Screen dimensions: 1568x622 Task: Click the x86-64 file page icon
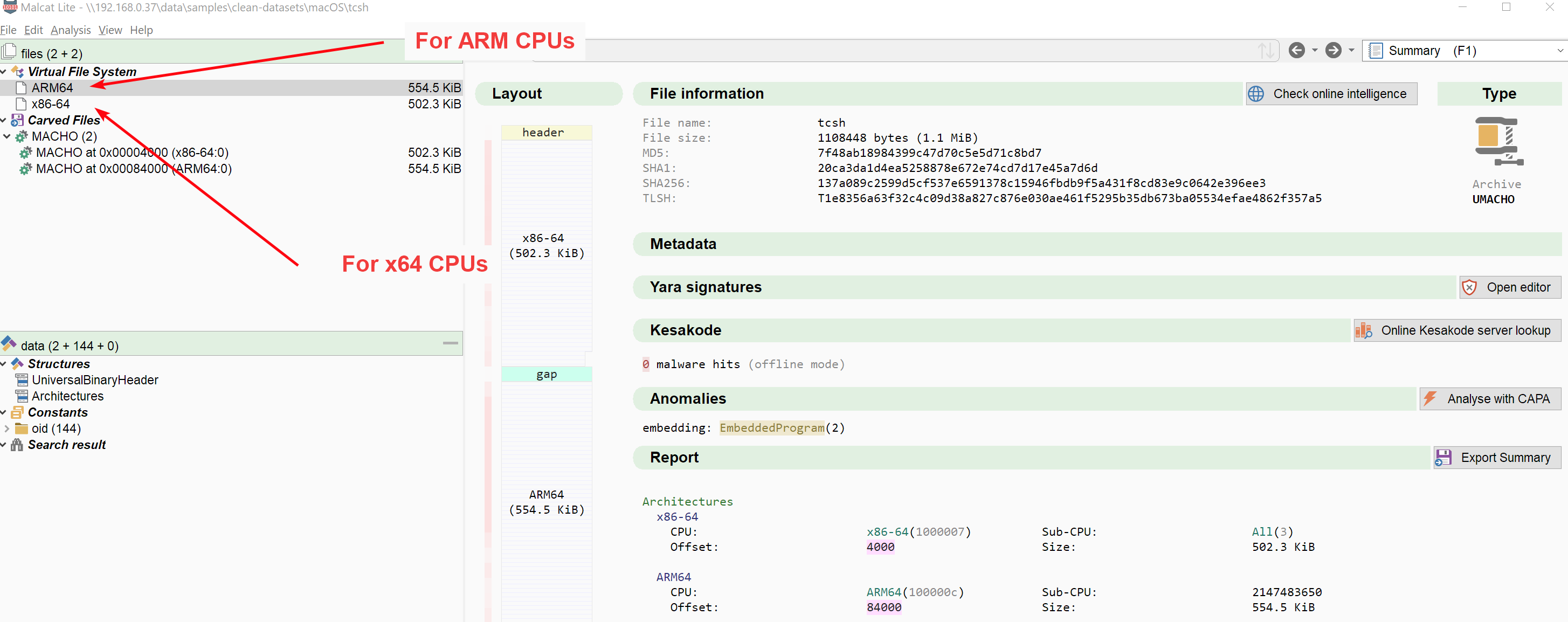click(22, 104)
